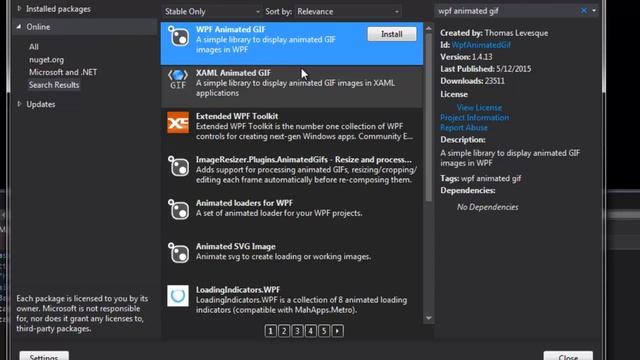Select the Search Results item
Viewport: 640px width, 360px height.
[x=54, y=85]
